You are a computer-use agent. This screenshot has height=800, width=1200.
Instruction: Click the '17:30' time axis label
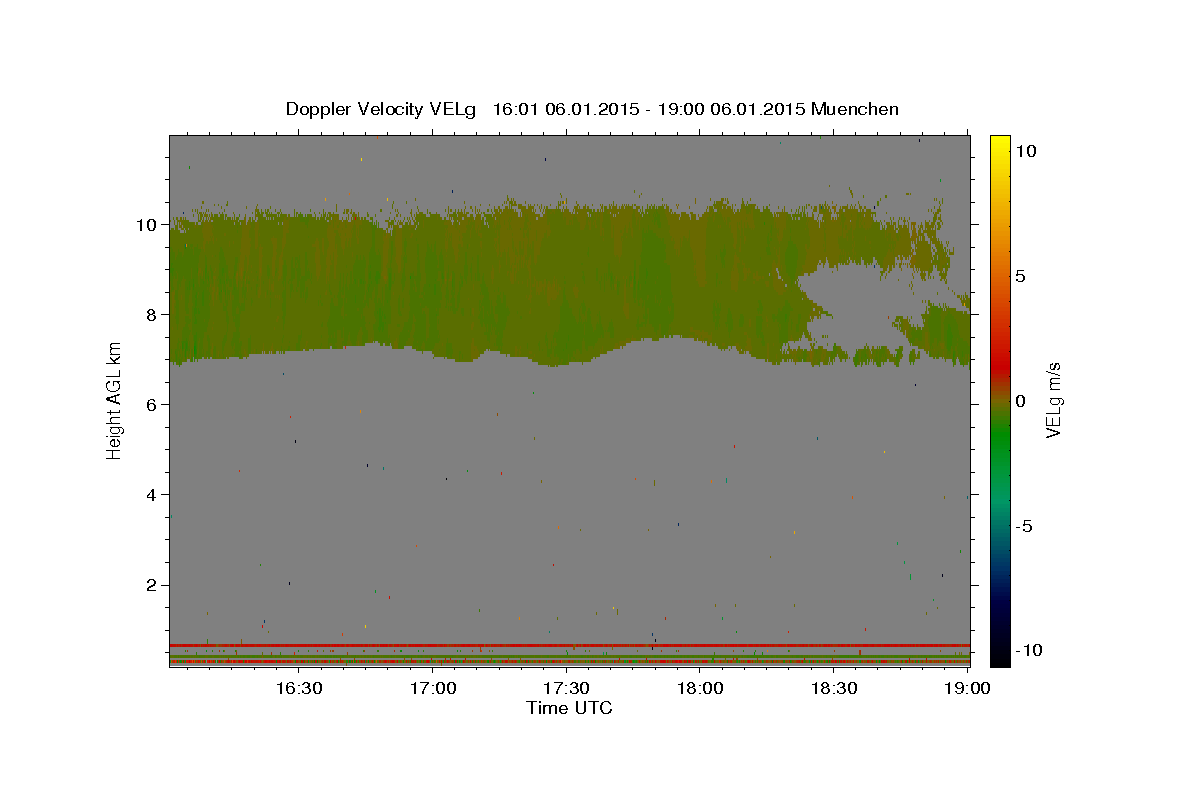coord(566,688)
